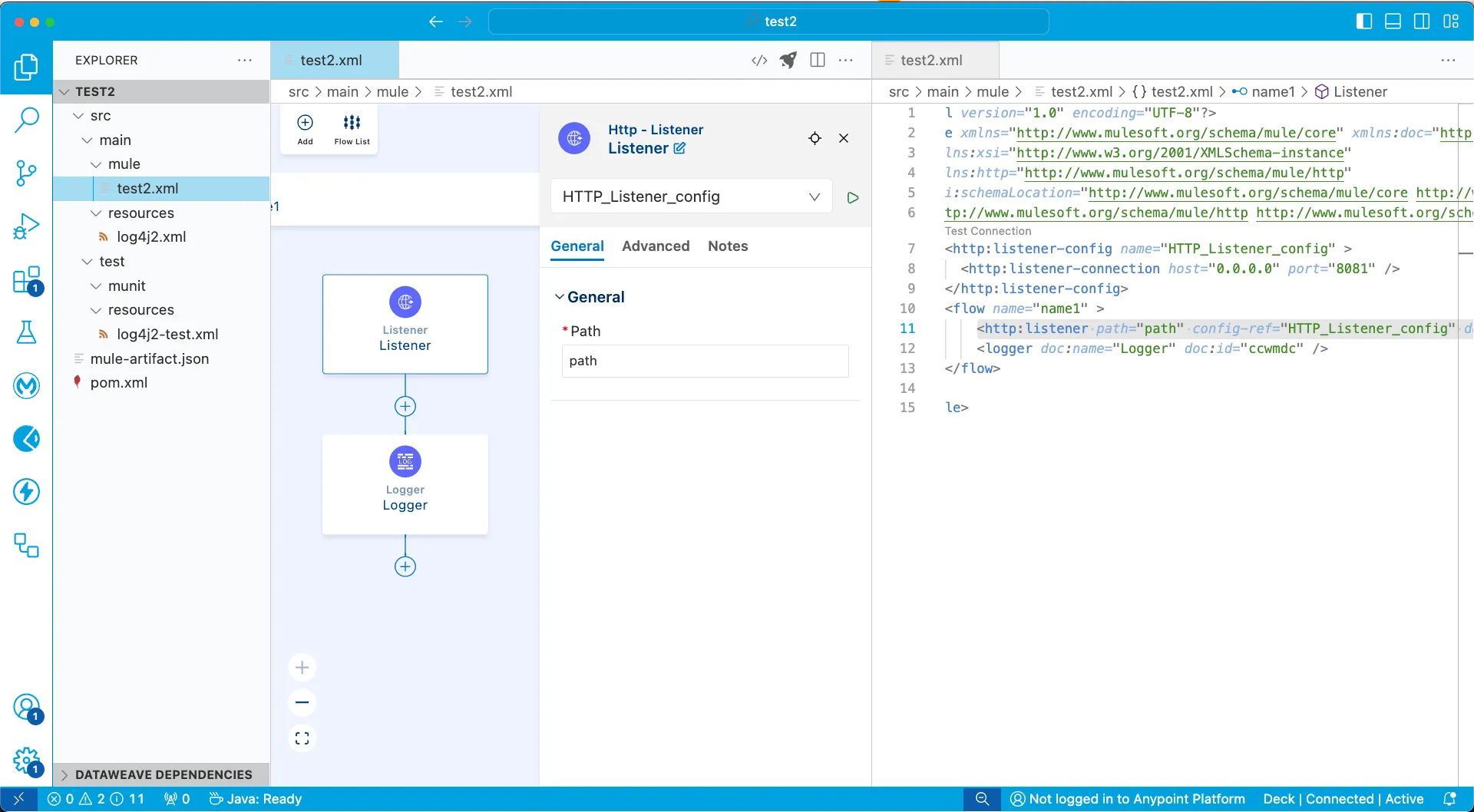Show source code for test2.xml

coord(759,61)
